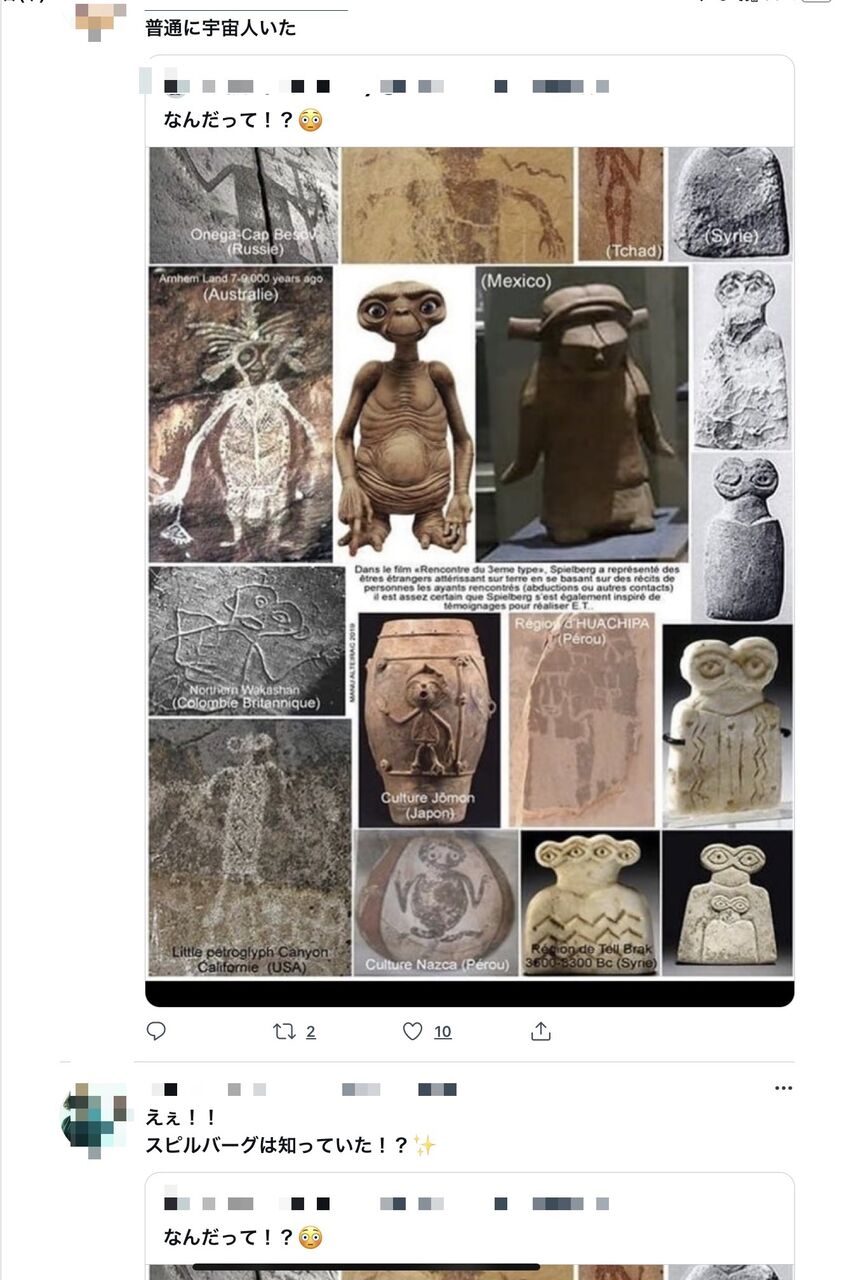Viewport: 854px width, 1280px height.
Task: Open the tweet text スピルバーグは知っていた！？
Action: pos(291,1145)
